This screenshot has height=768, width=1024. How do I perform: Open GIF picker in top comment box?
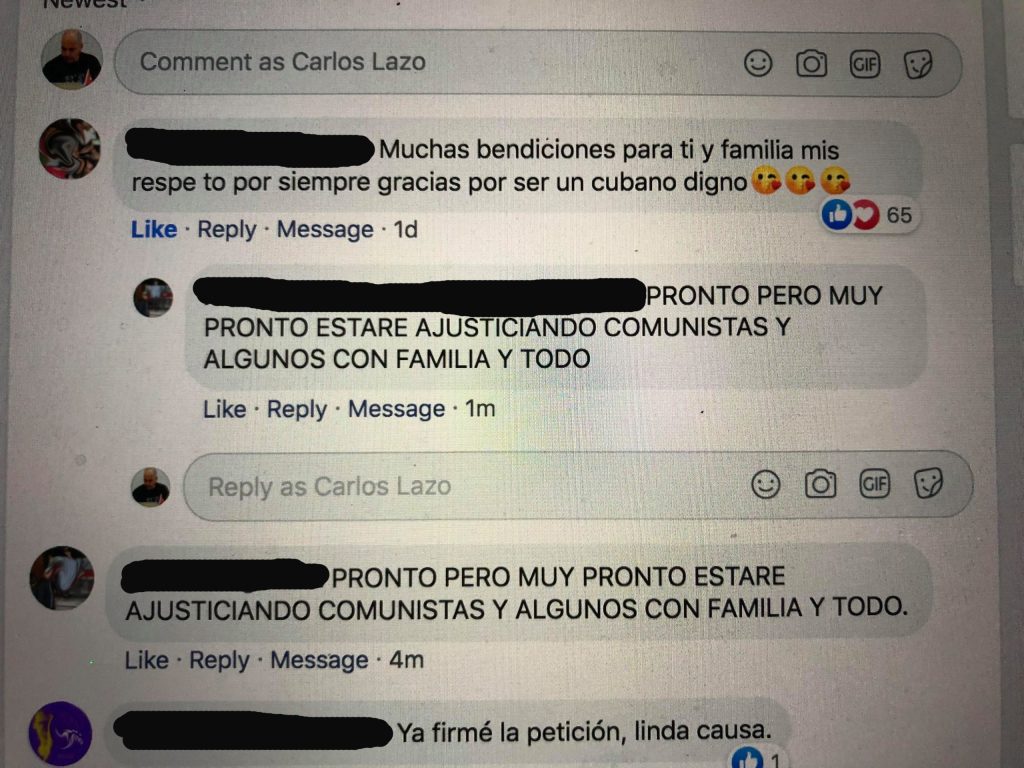tap(865, 64)
